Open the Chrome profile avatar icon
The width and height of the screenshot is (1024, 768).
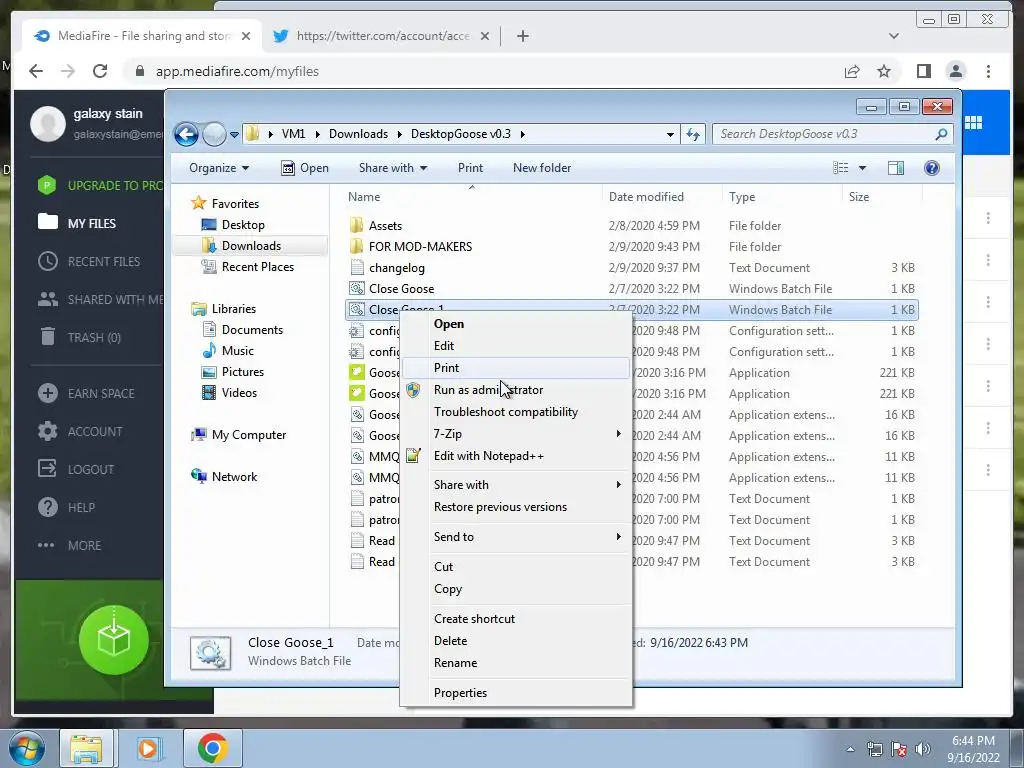[956, 71]
